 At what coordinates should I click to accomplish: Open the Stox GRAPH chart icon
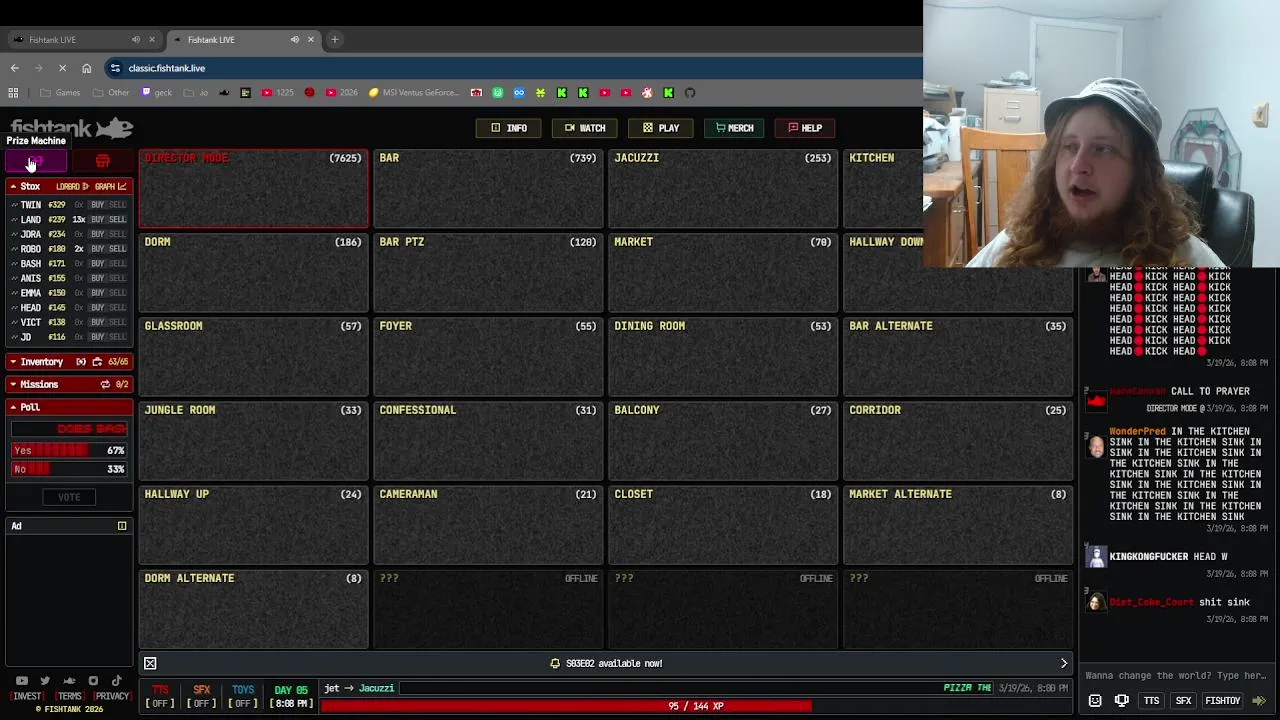(110, 187)
